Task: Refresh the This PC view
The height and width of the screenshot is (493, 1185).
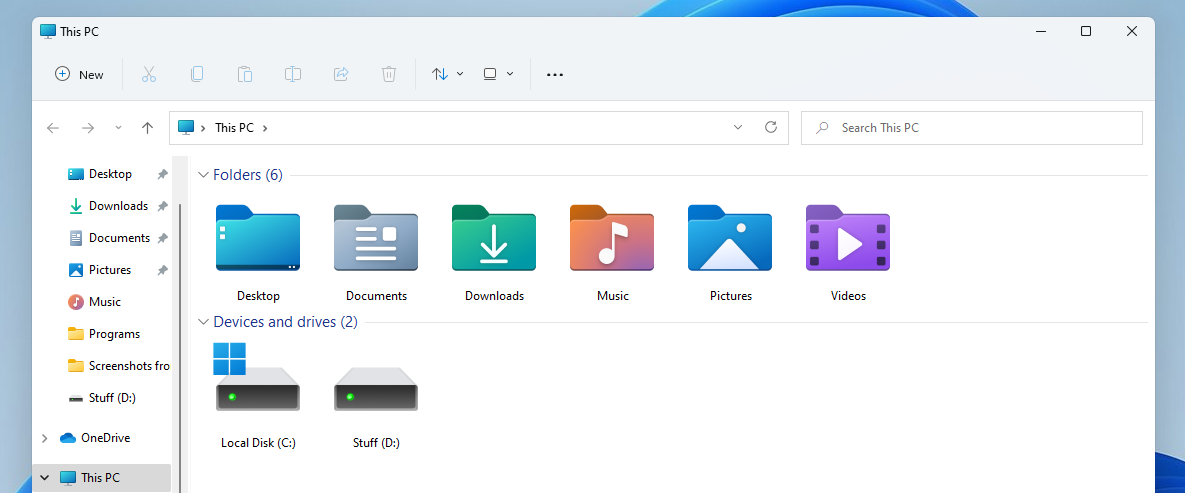Action: coord(771,127)
